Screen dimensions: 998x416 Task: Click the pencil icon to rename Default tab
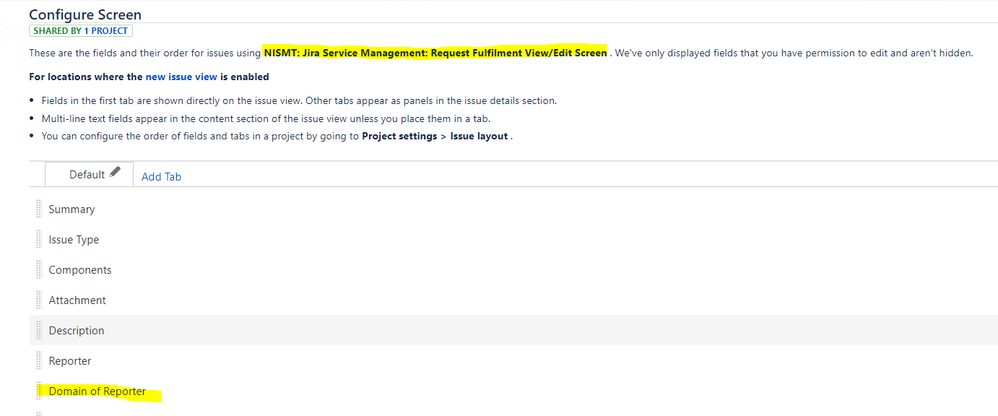pos(115,172)
